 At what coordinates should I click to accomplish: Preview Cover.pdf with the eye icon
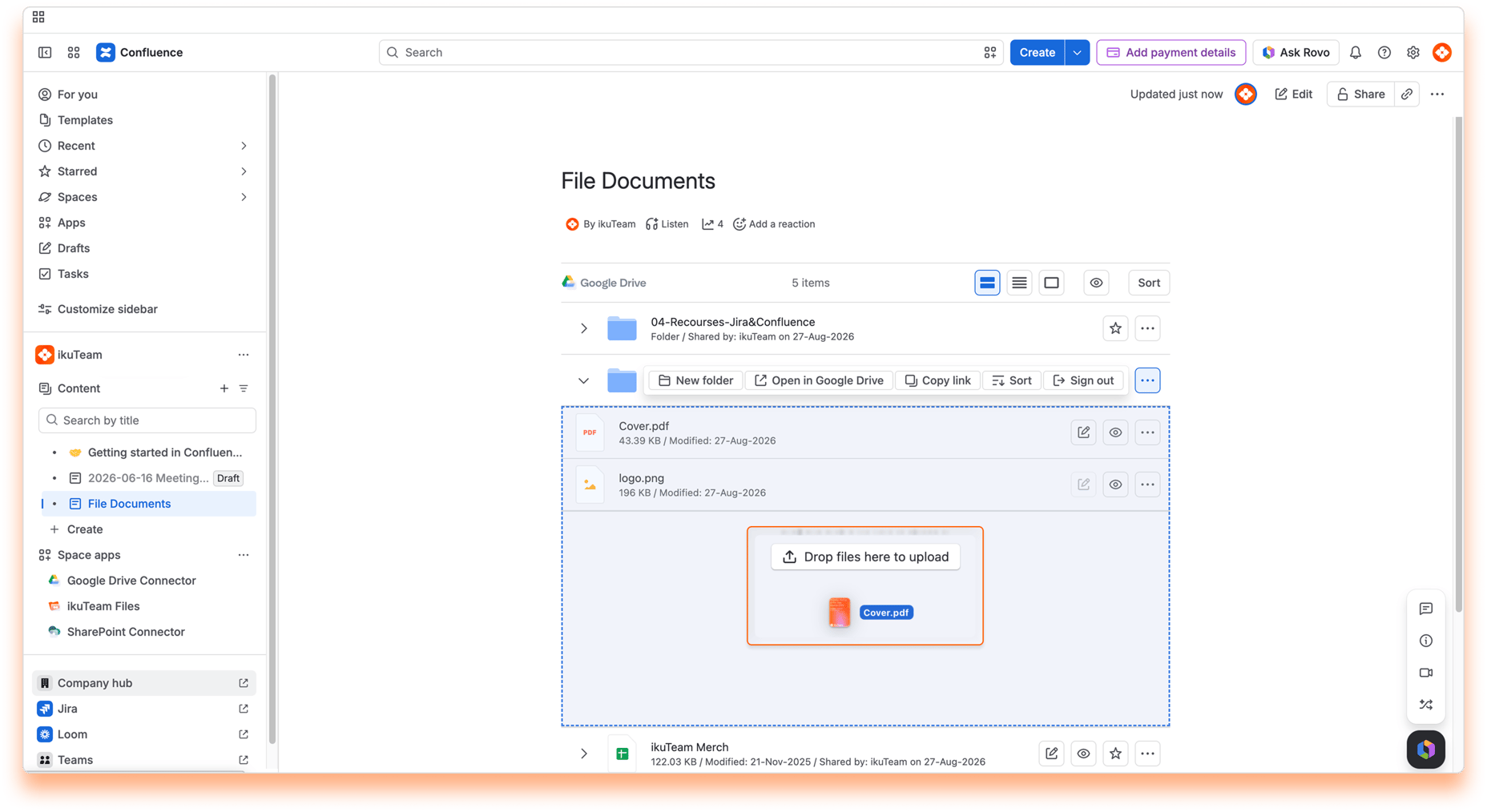click(1115, 432)
